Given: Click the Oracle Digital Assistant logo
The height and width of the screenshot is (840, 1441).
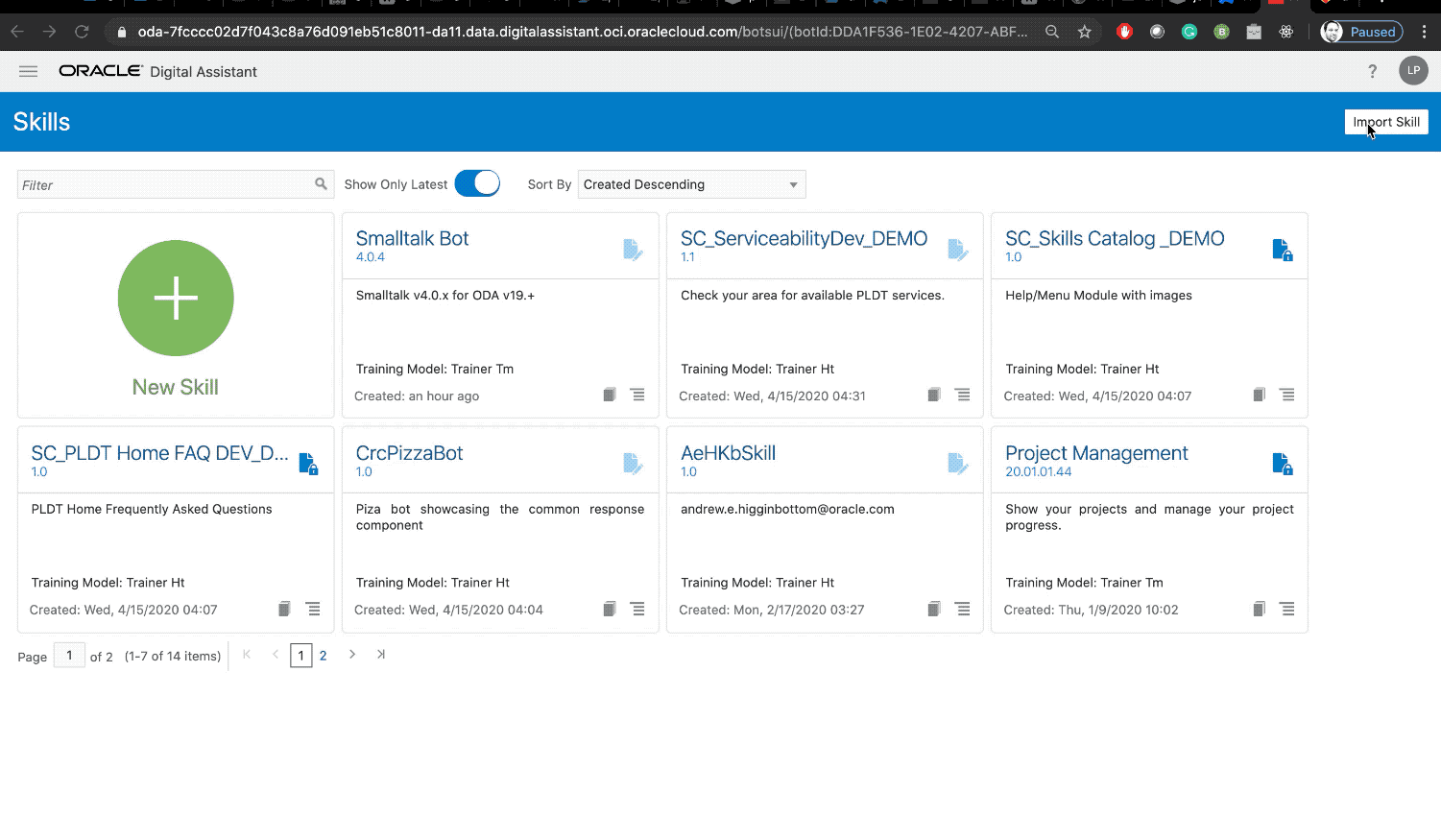Looking at the screenshot, I should 157,71.
